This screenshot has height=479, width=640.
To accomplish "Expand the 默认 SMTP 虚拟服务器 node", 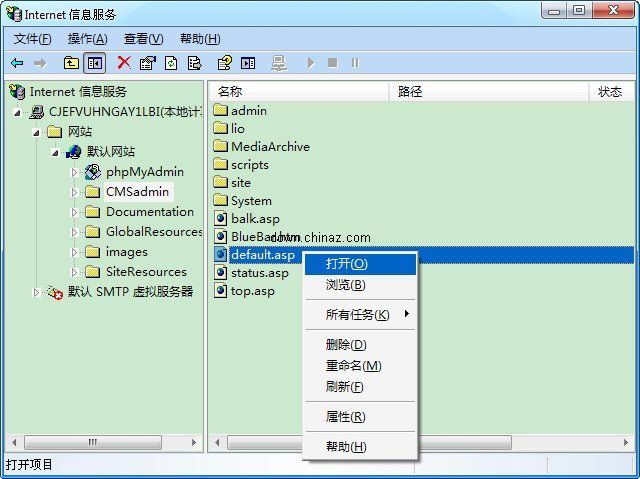I will click(36, 292).
